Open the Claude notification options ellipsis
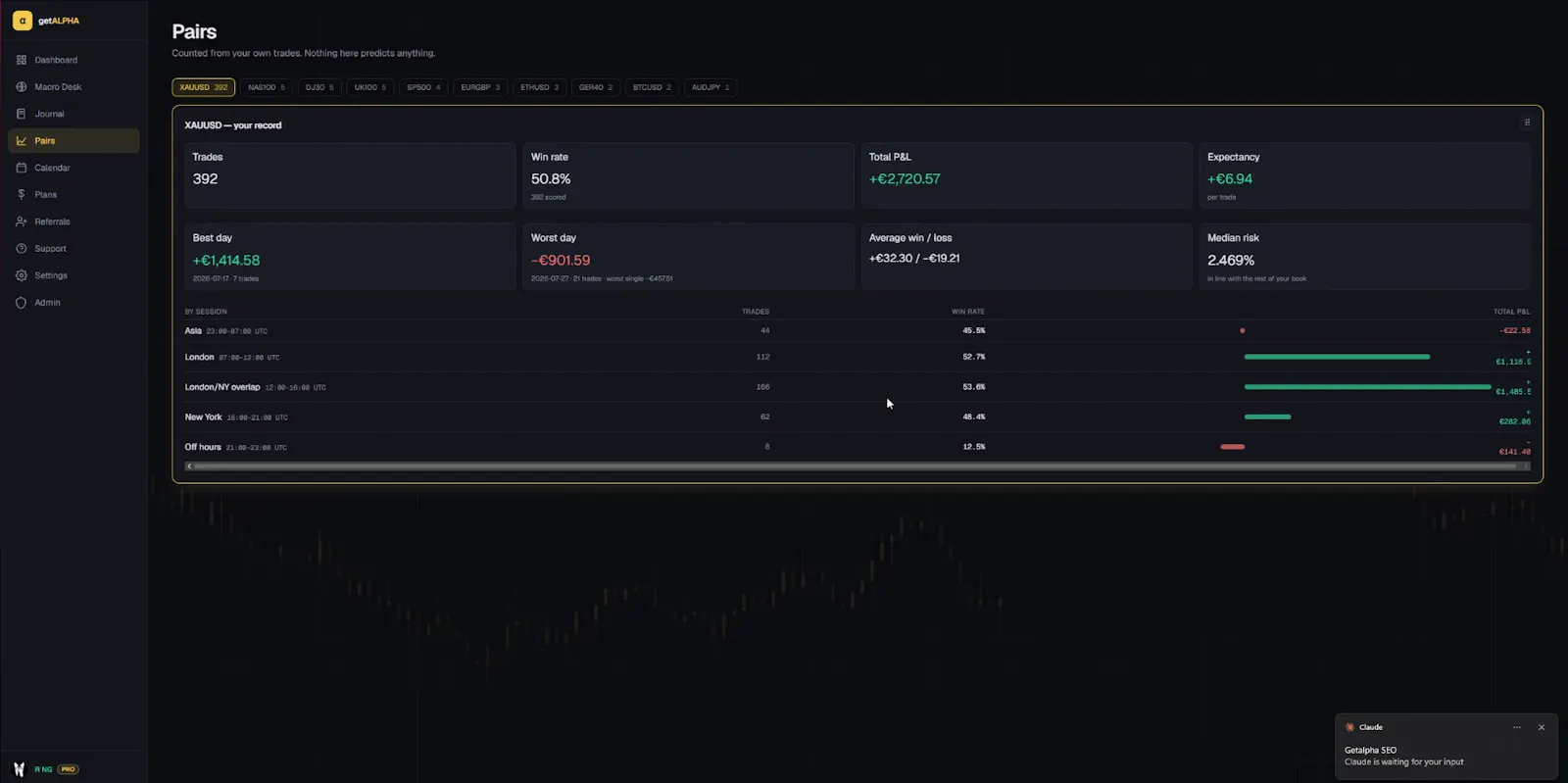This screenshot has width=1568, height=783. click(x=1517, y=727)
